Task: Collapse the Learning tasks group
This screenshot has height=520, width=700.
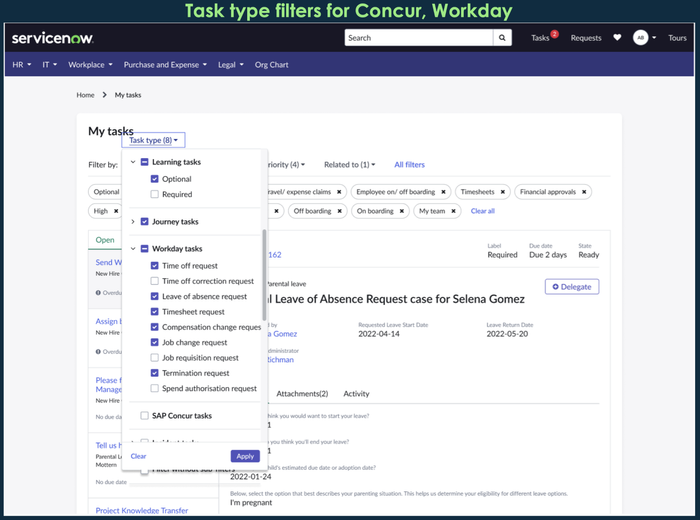Action: (133, 162)
